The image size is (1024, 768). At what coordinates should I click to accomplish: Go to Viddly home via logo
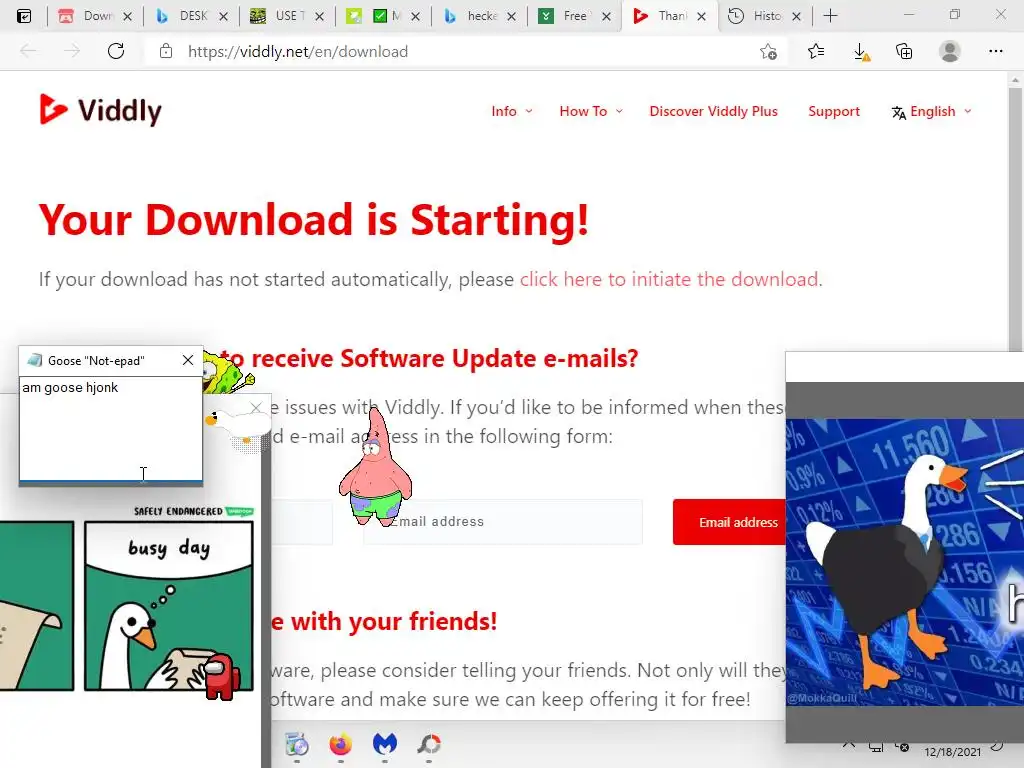tap(100, 110)
